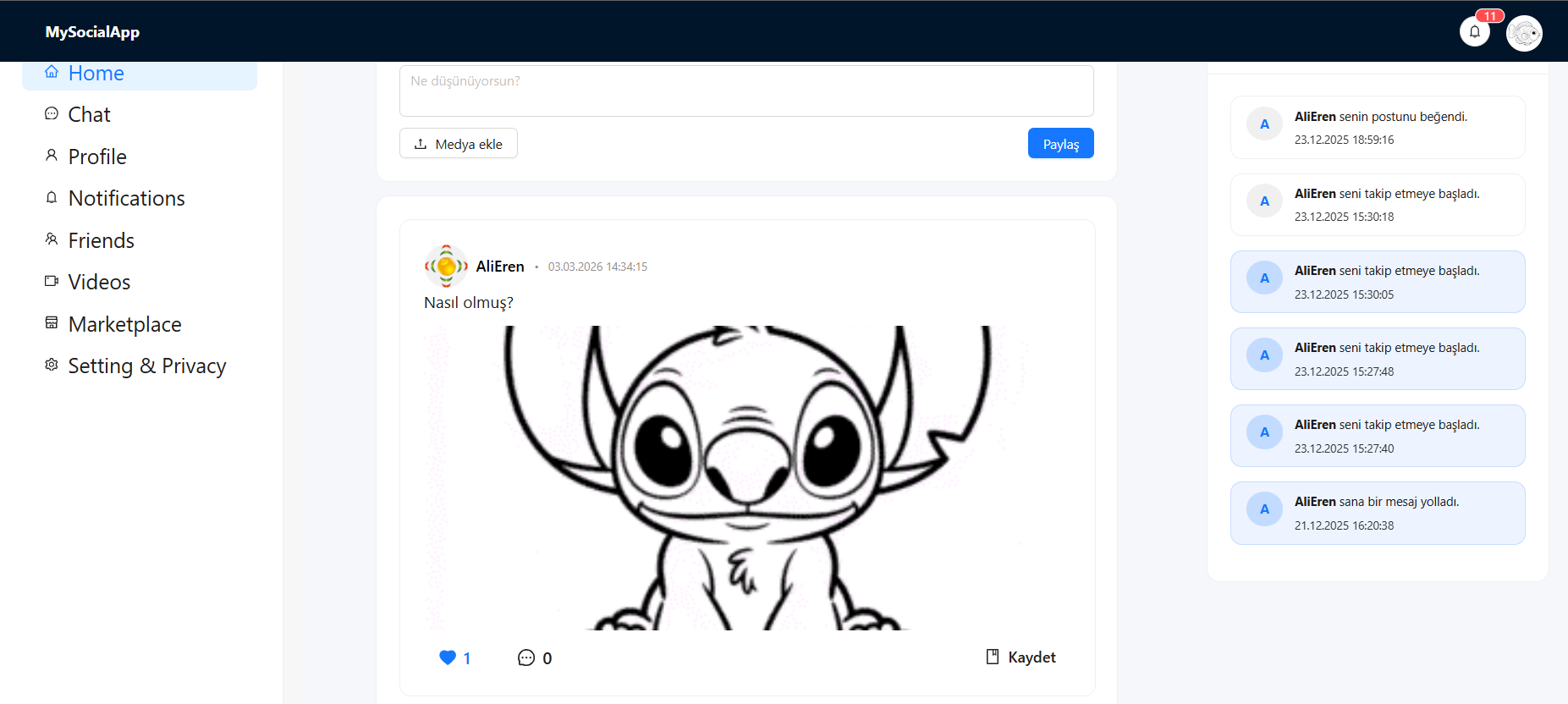Click the like count next to heart
This screenshot has width=1568, height=704.
click(x=467, y=658)
